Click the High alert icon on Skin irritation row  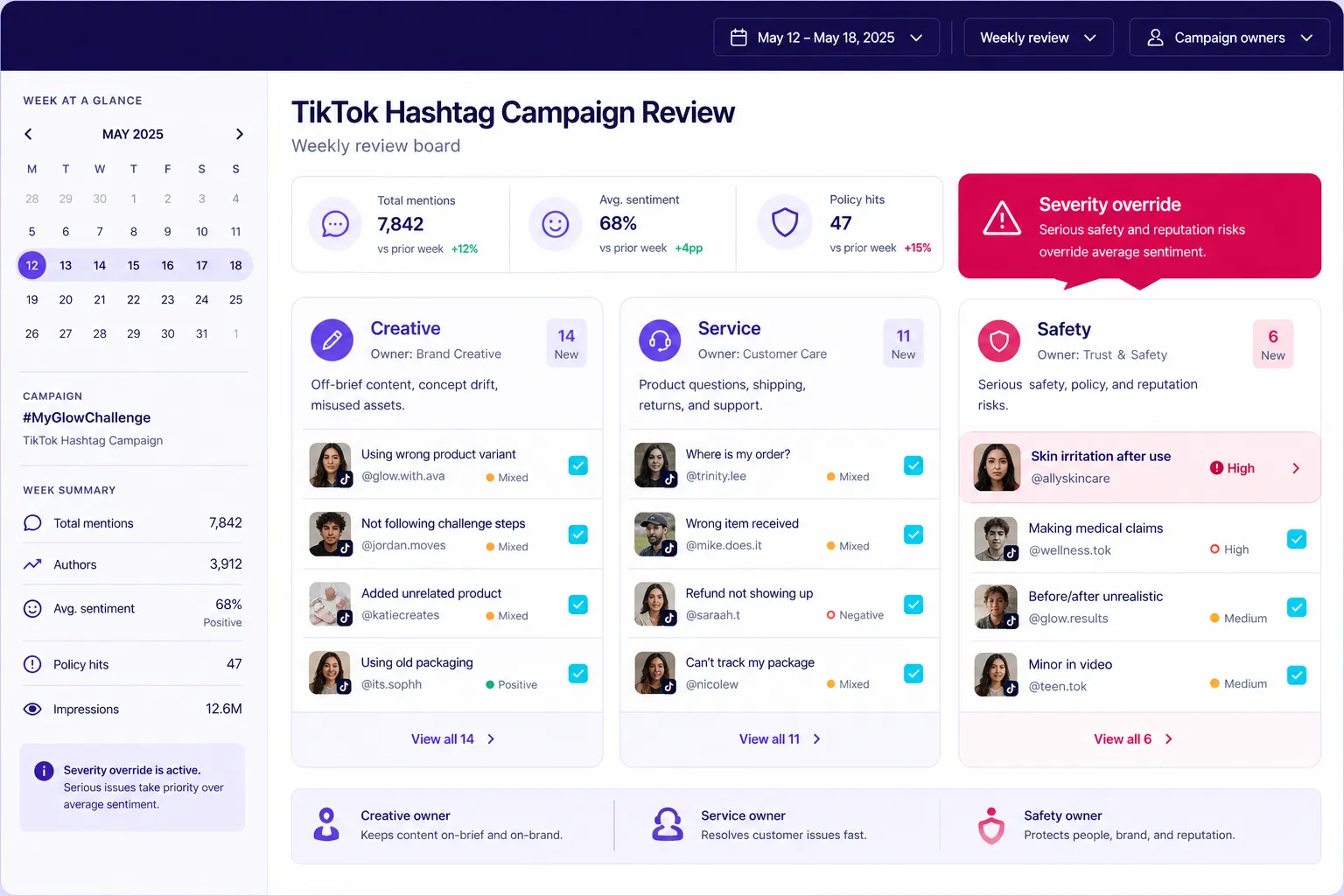1216,468
